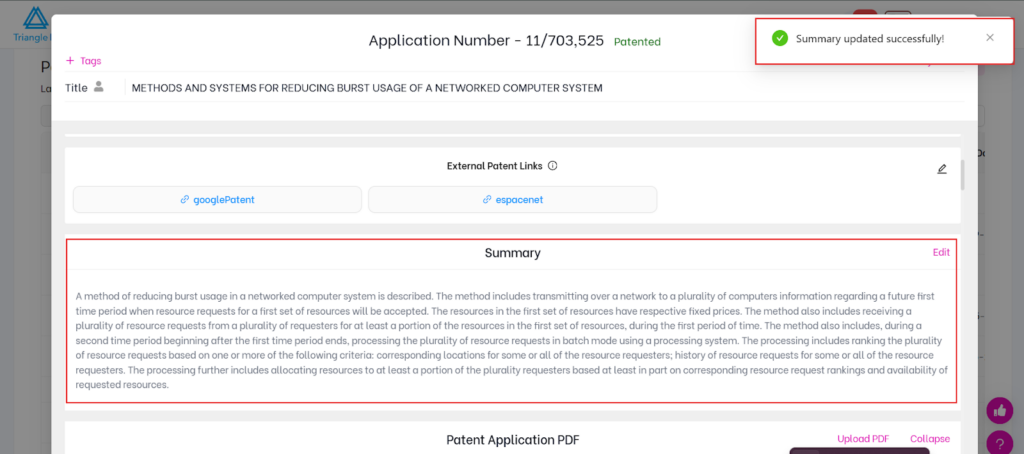
Task: Edit the Summary section
Action: (941, 252)
